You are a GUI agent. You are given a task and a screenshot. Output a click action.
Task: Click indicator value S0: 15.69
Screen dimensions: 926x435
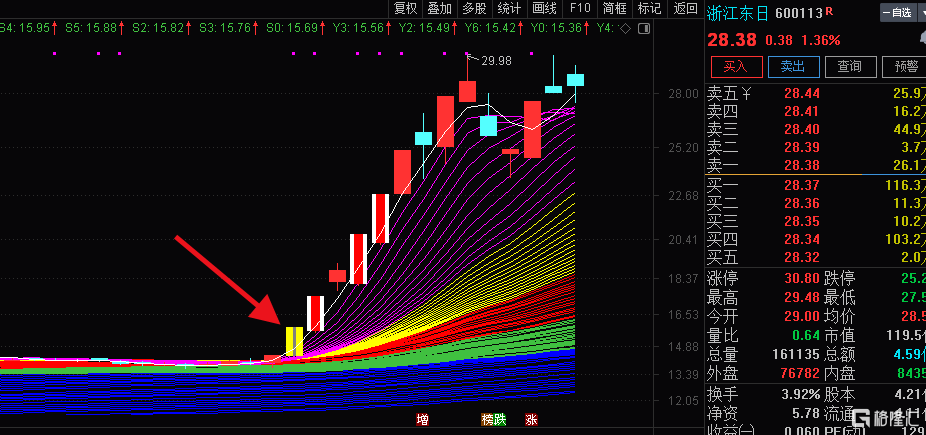[292, 28]
